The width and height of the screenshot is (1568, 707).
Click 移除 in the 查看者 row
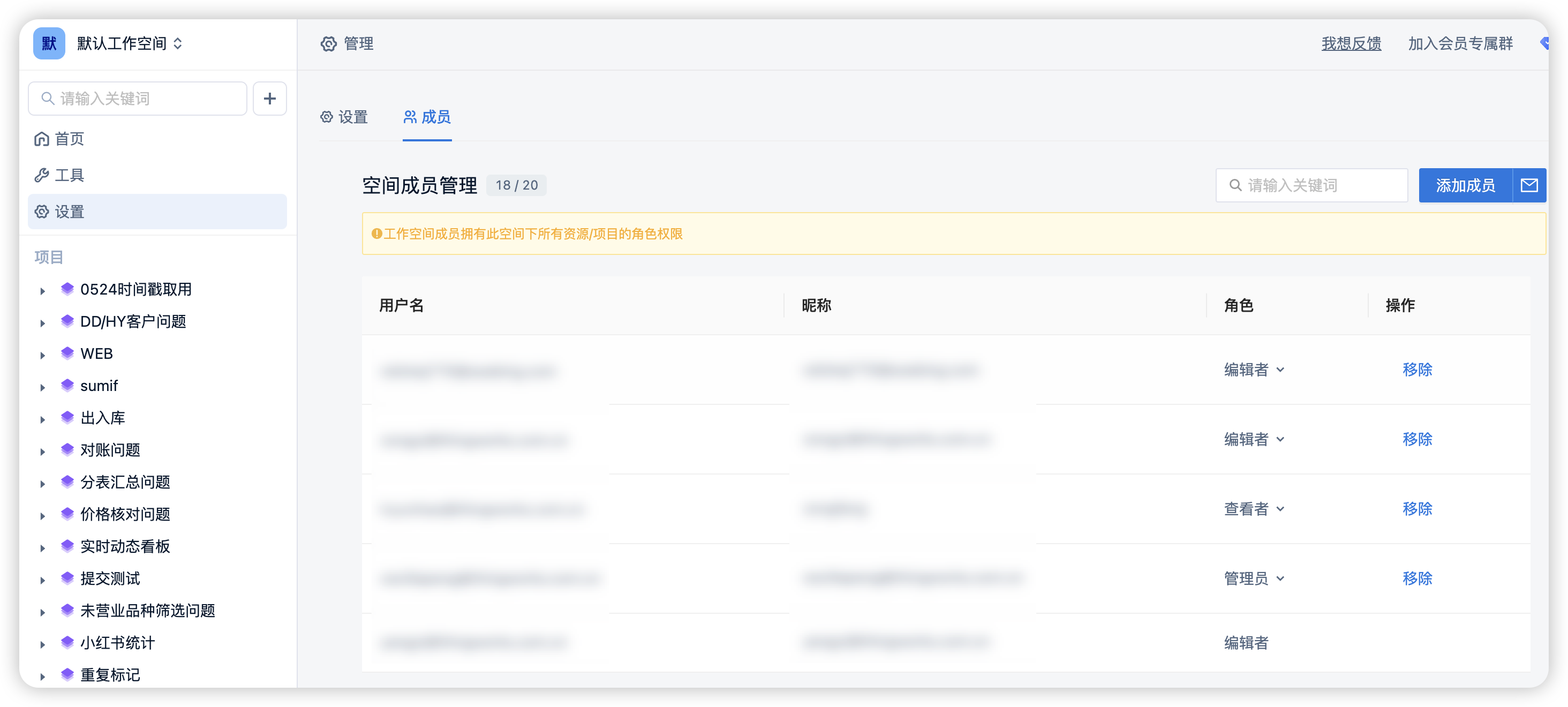pos(1417,508)
